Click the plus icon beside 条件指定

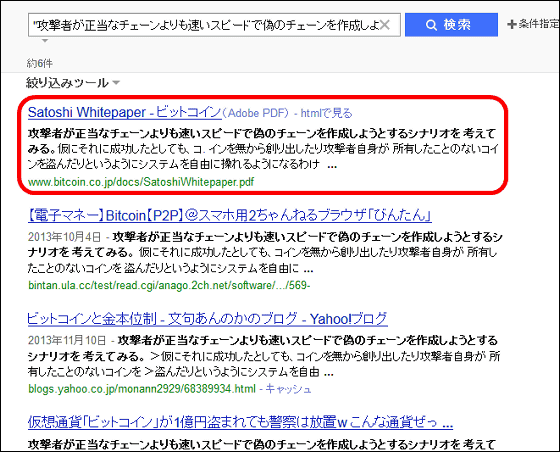pyautogui.click(x=512, y=24)
